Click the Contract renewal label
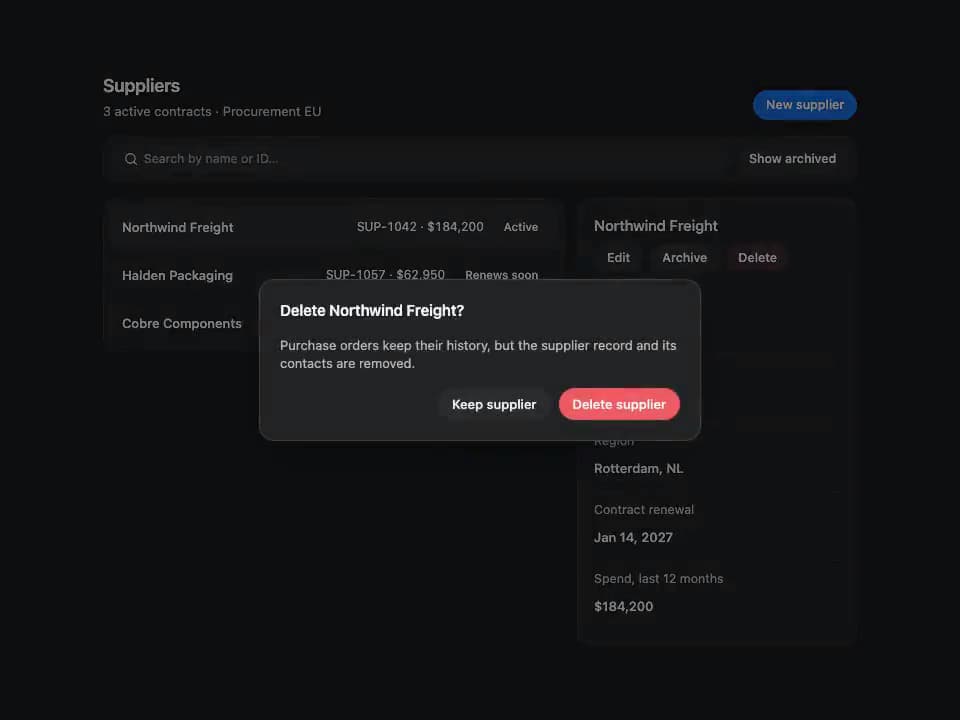The height and width of the screenshot is (720, 960). 643,509
